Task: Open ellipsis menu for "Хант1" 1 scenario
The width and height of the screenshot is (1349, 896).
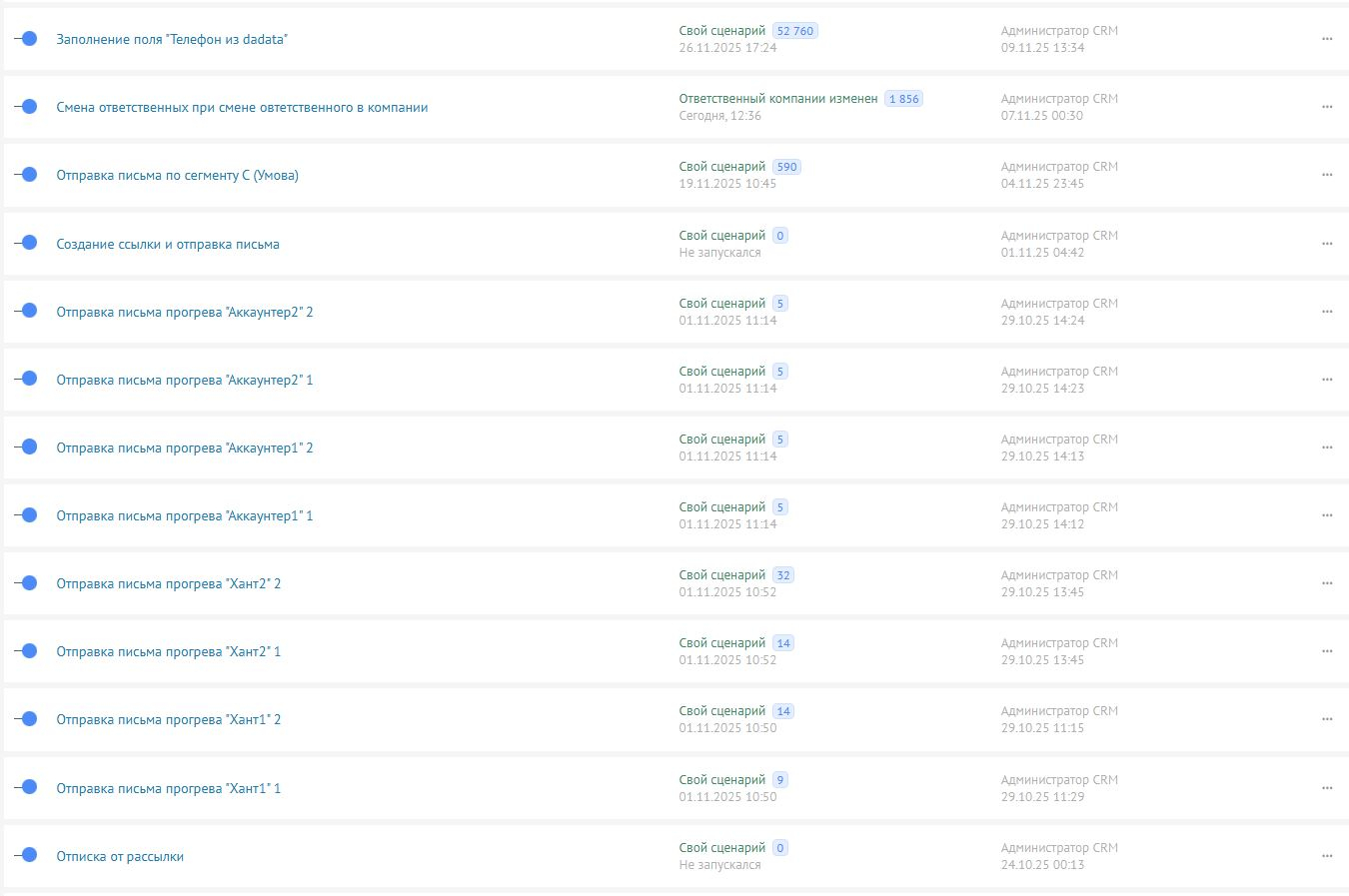Action: click(1327, 788)
